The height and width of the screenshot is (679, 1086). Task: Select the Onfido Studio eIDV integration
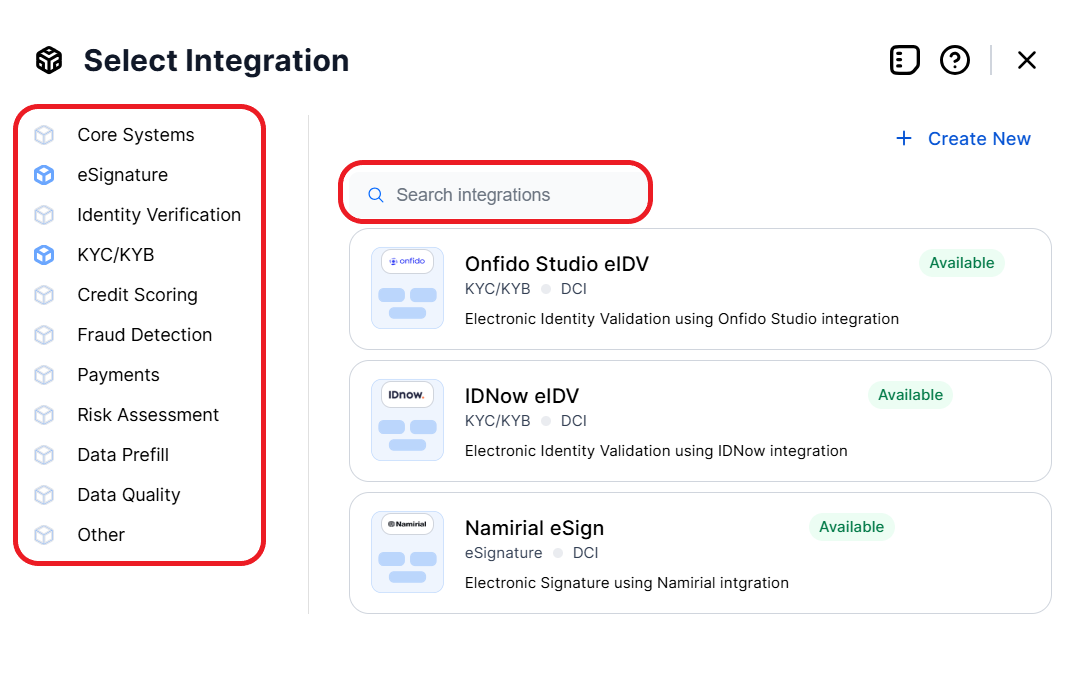click(557, 264)
